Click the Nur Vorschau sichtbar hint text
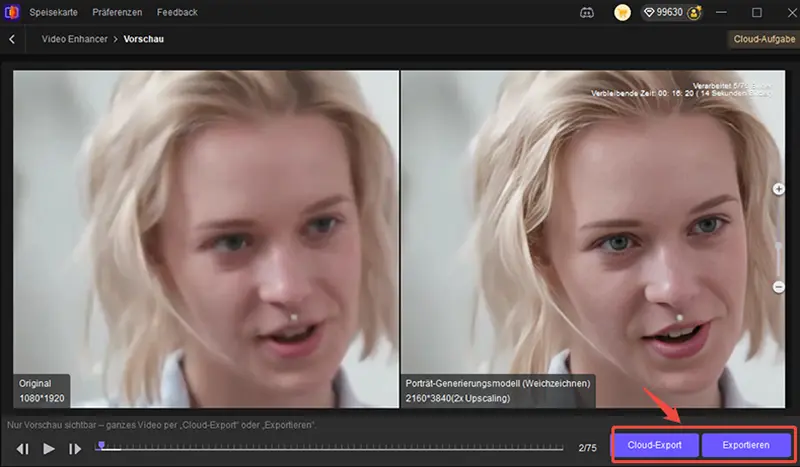The width and height of the screenshot is (800, 467). tap(161, 425)
